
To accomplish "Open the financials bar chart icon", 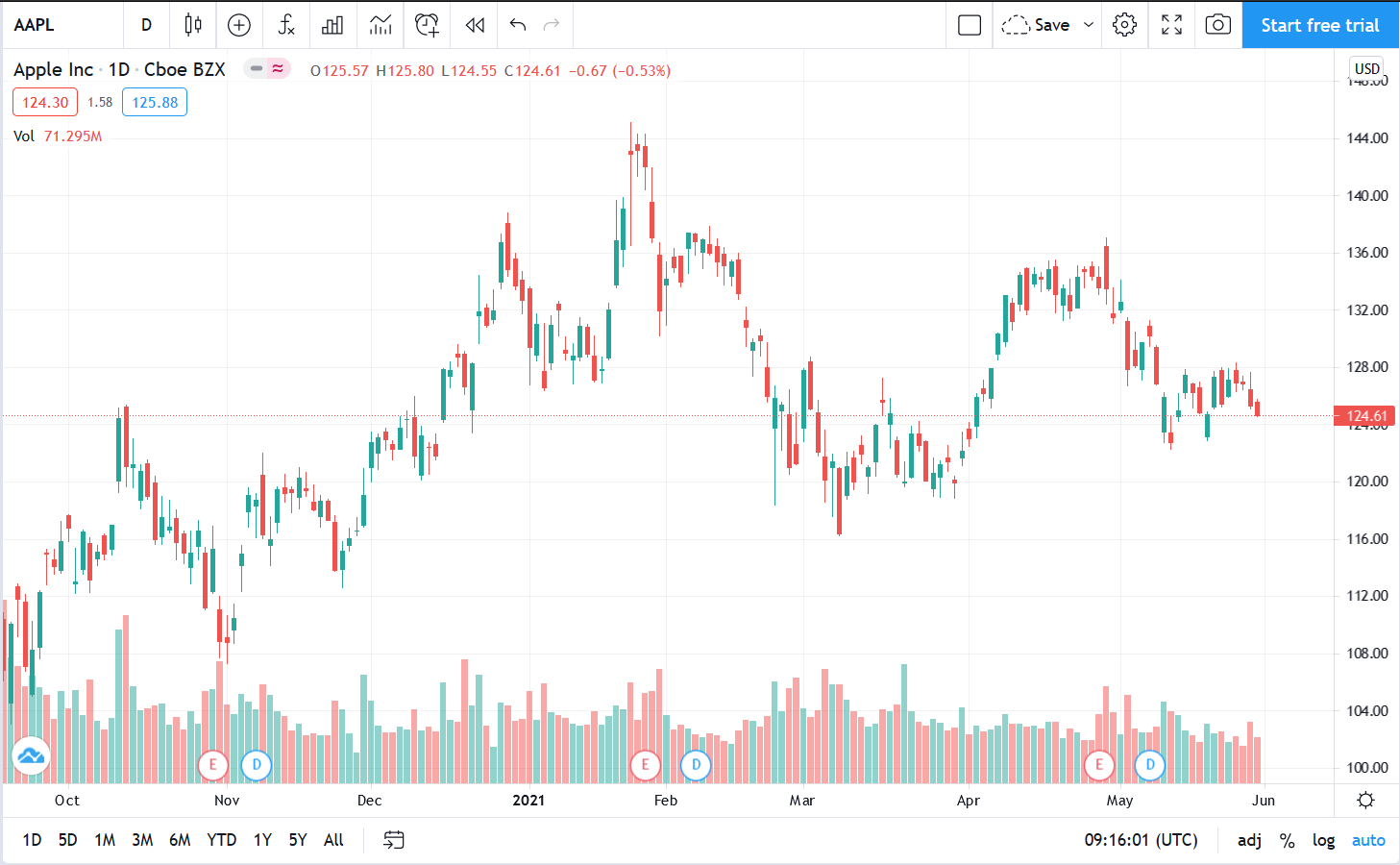I will (x=332, y=25).
